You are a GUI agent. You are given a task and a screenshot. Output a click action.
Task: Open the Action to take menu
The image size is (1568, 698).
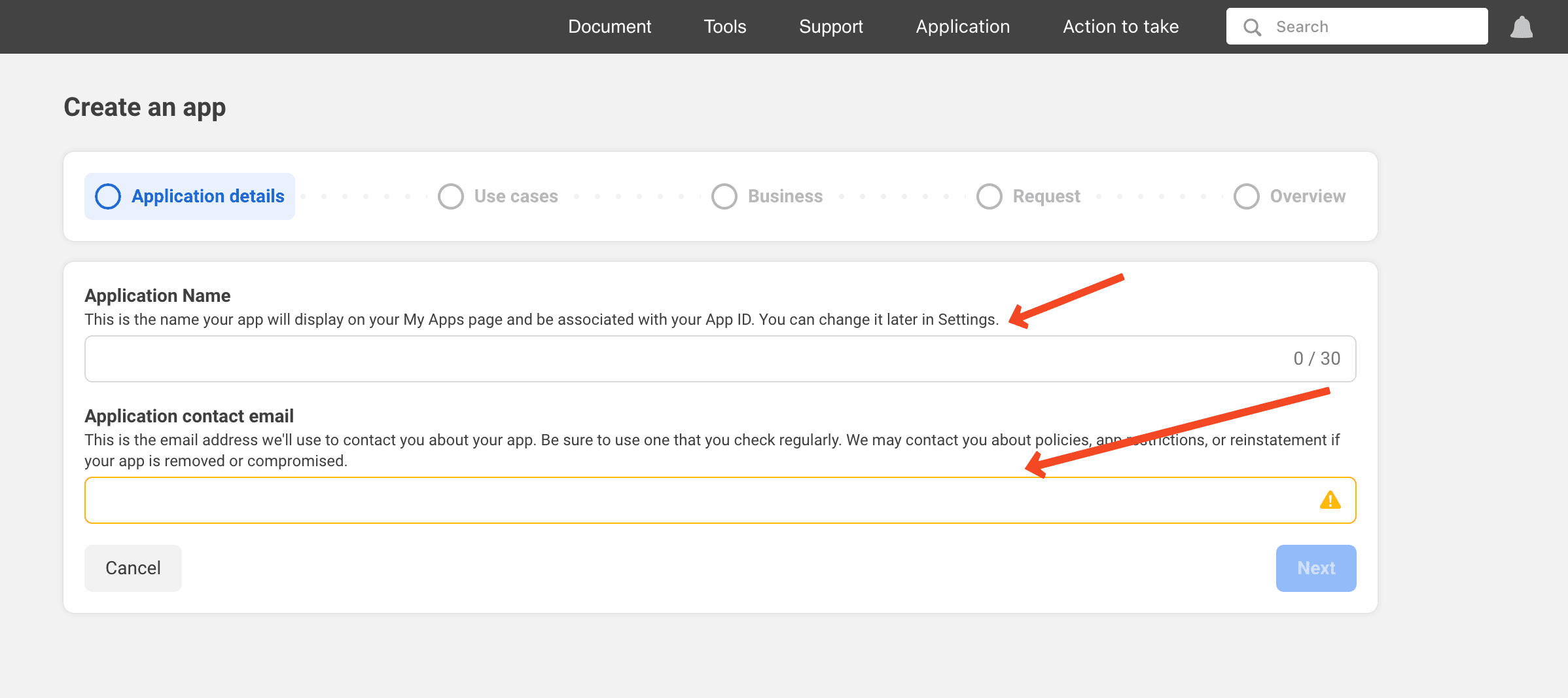pos(1120,27)
